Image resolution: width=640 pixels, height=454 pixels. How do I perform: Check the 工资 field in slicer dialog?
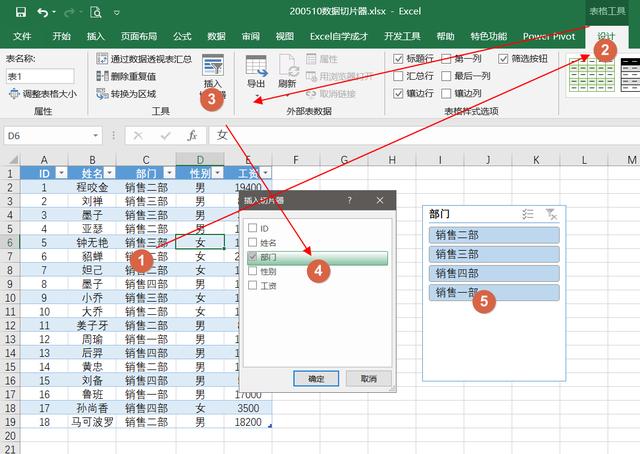click(x=253, y=285)
